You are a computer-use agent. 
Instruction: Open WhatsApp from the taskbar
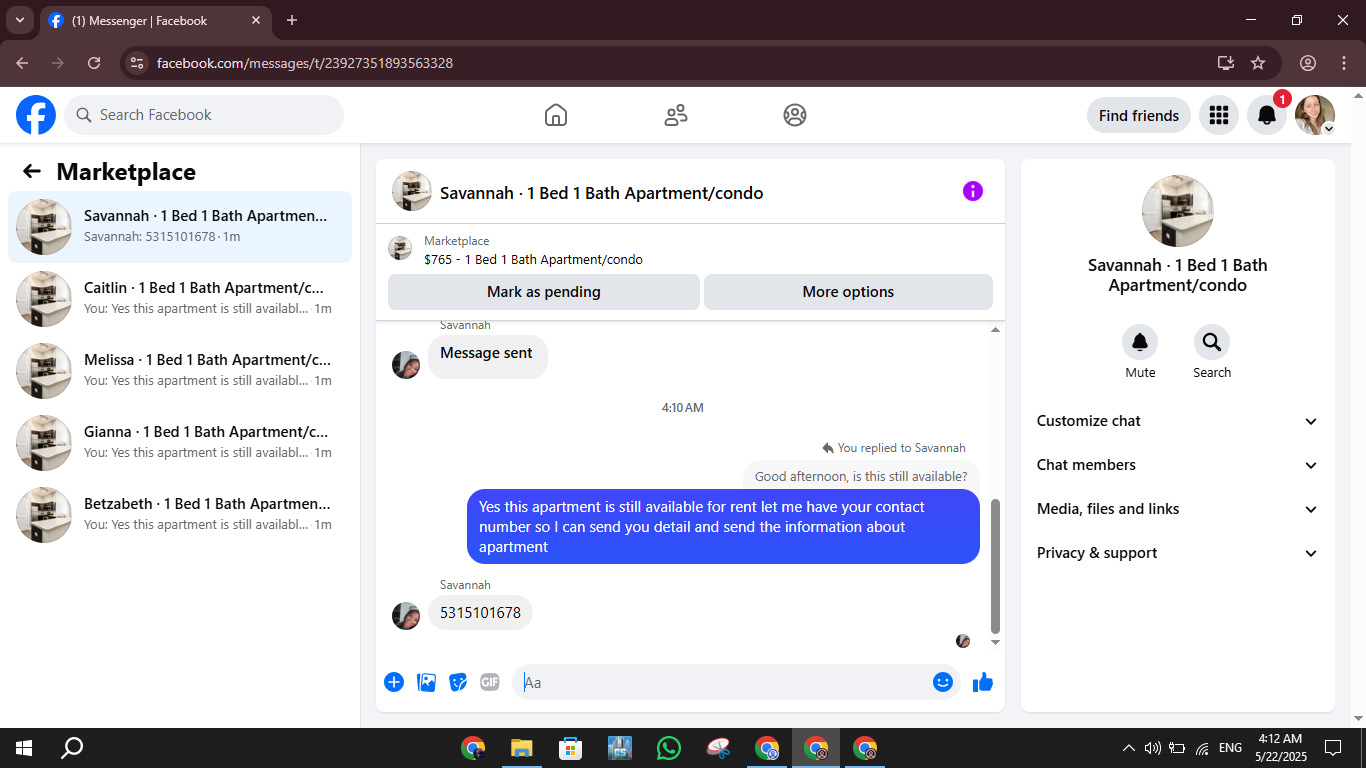click(668, 748)
